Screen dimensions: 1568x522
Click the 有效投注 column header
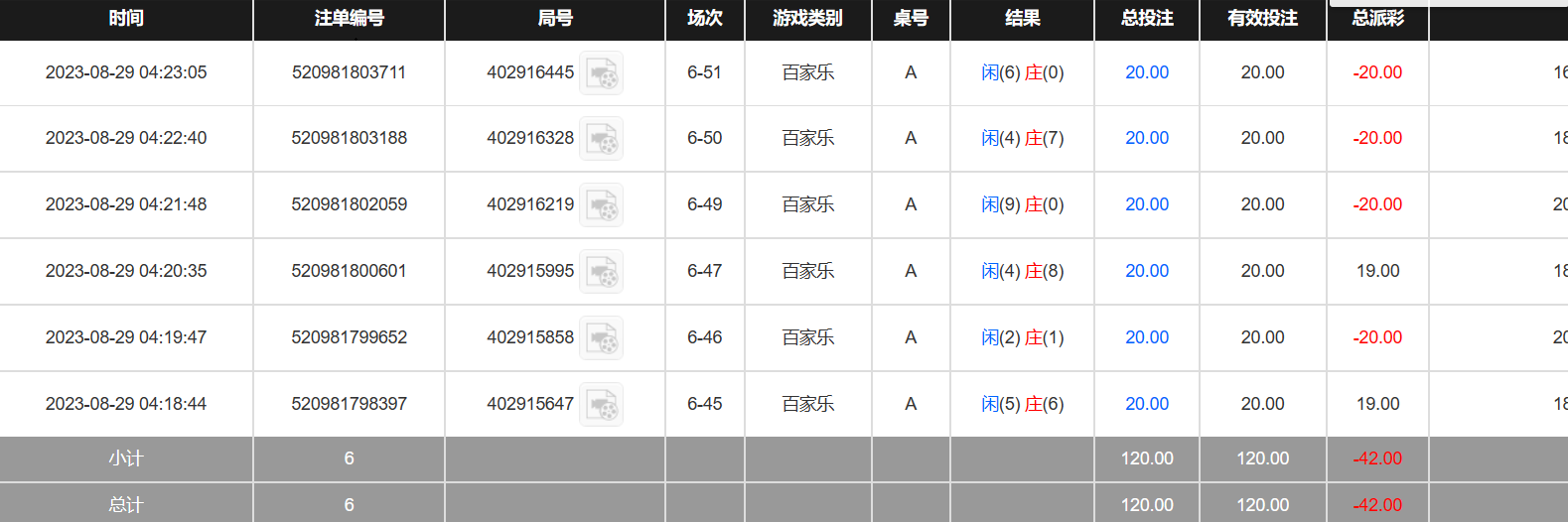pyautogui.click(x=1262, y=18)
